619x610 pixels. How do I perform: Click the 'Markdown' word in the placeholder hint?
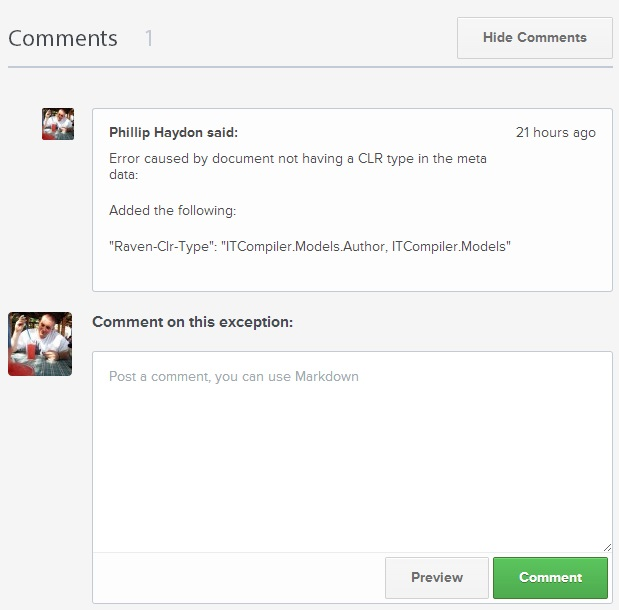(327, 376)
